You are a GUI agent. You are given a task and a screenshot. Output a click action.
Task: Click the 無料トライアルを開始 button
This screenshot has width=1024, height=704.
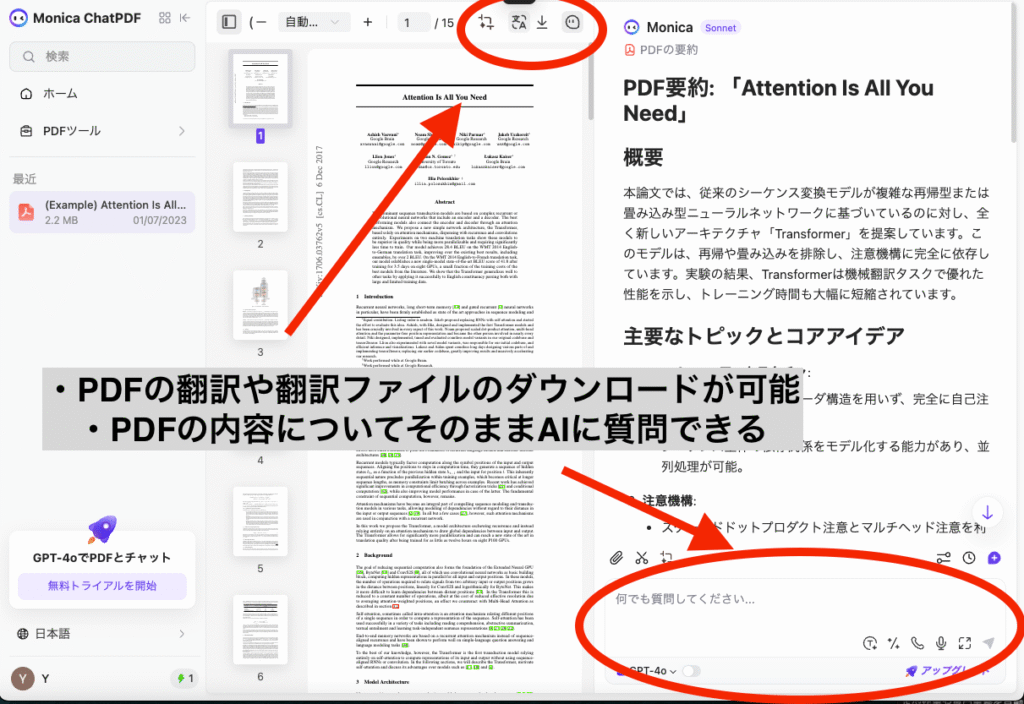pos(102,586)
